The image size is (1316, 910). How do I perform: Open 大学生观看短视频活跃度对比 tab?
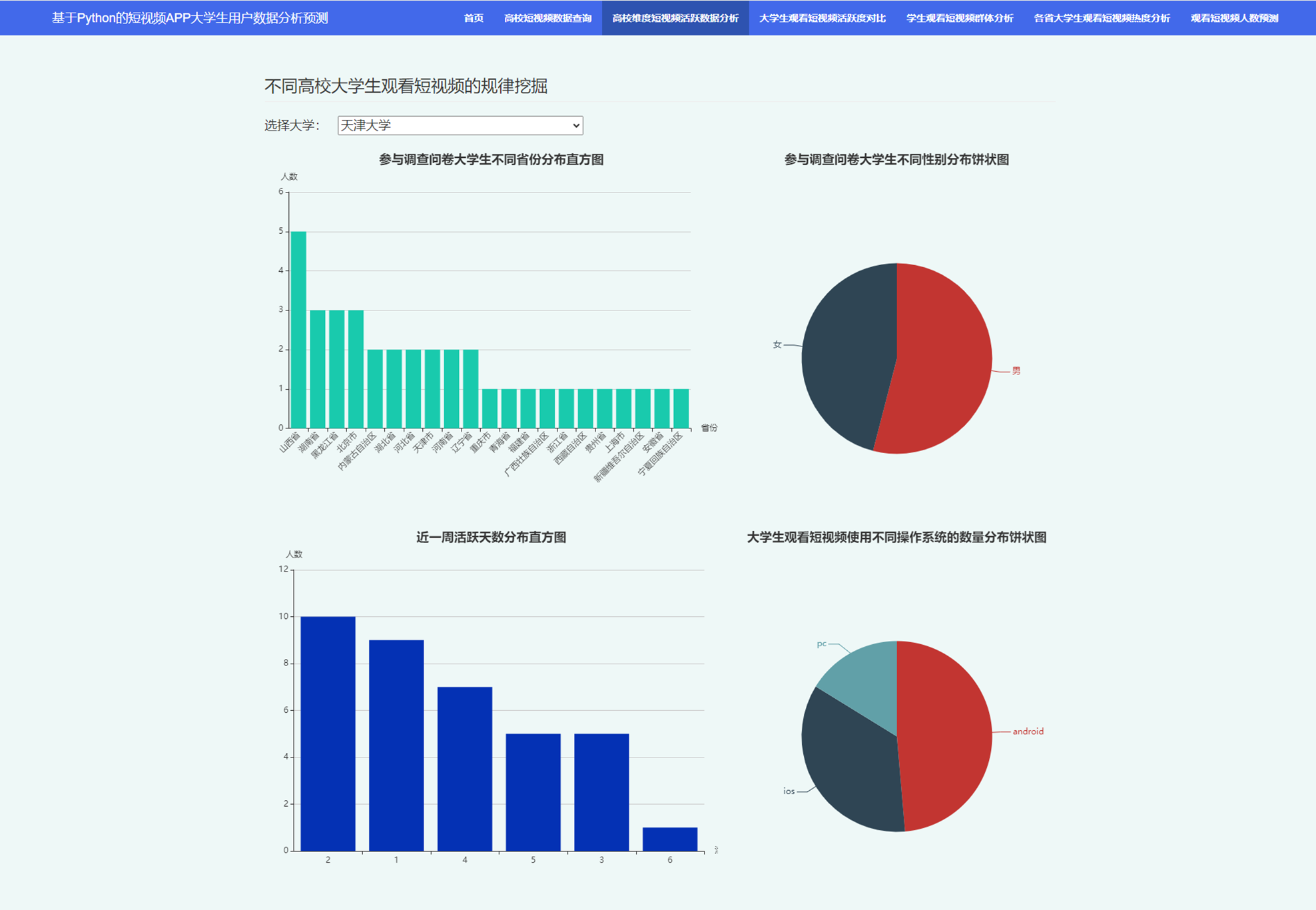822,18
